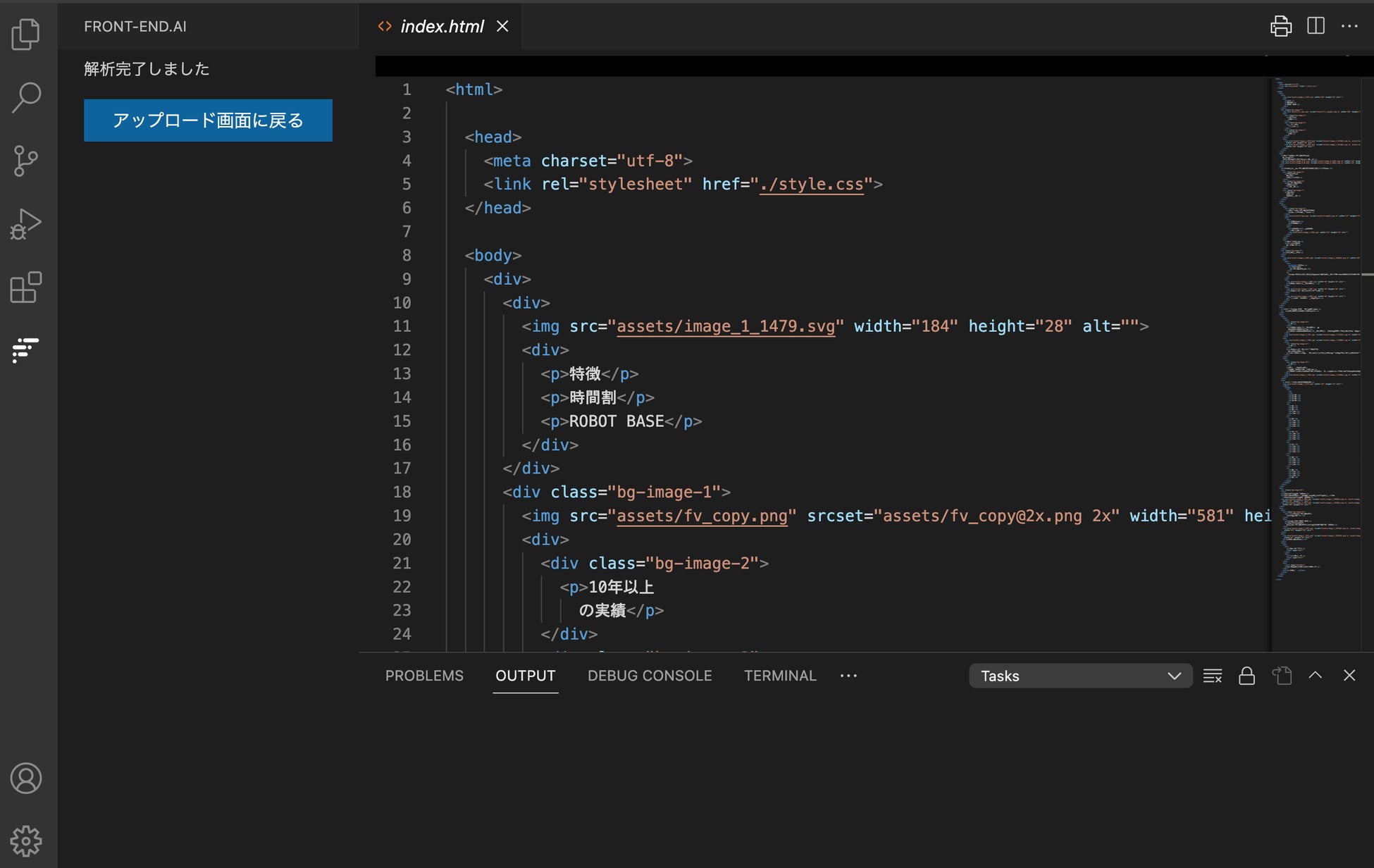Toggle output panel scroll lock

pos(1246,676)
